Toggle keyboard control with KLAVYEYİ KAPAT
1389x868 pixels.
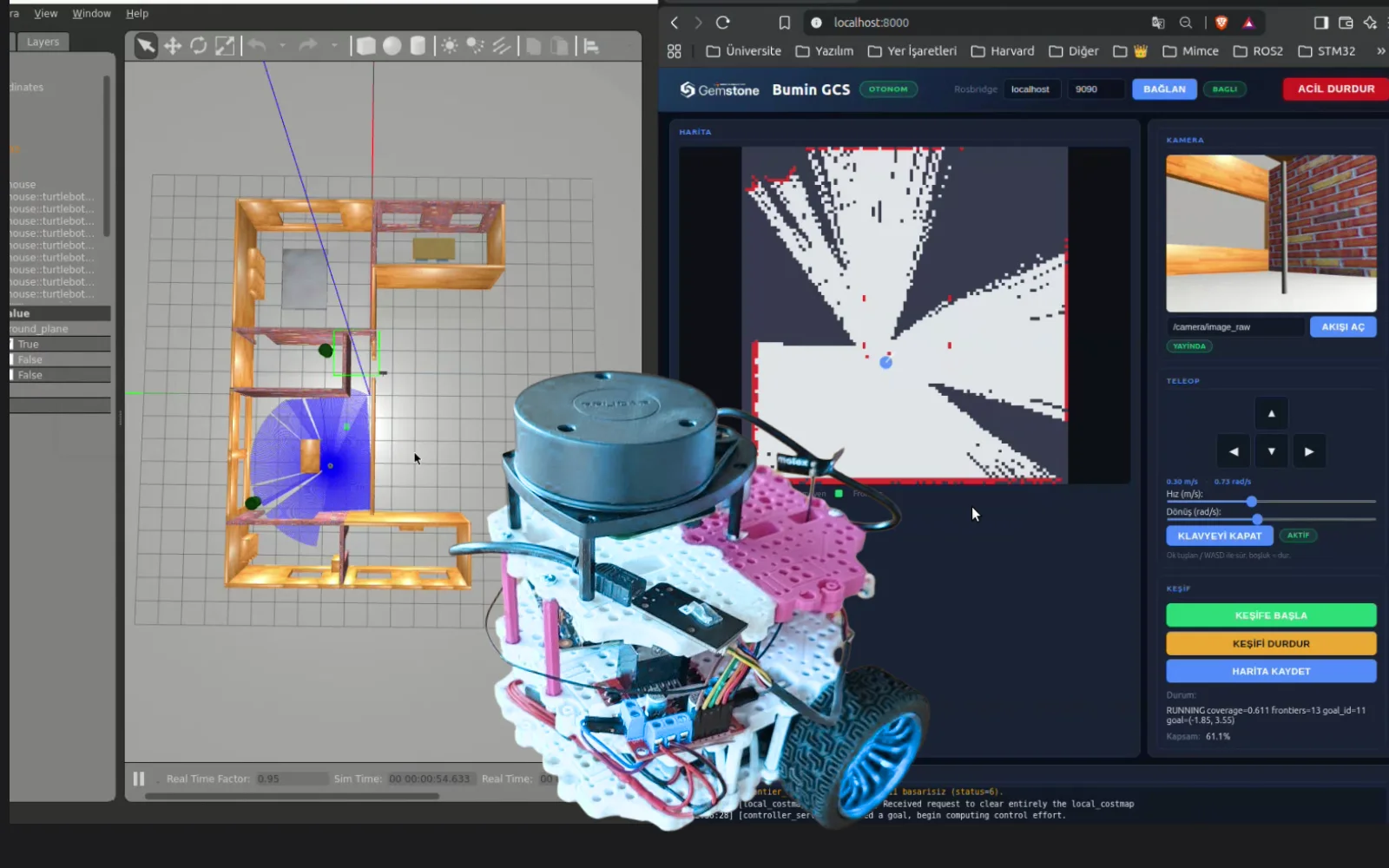pyautogui.click(x=1220, y=536)
